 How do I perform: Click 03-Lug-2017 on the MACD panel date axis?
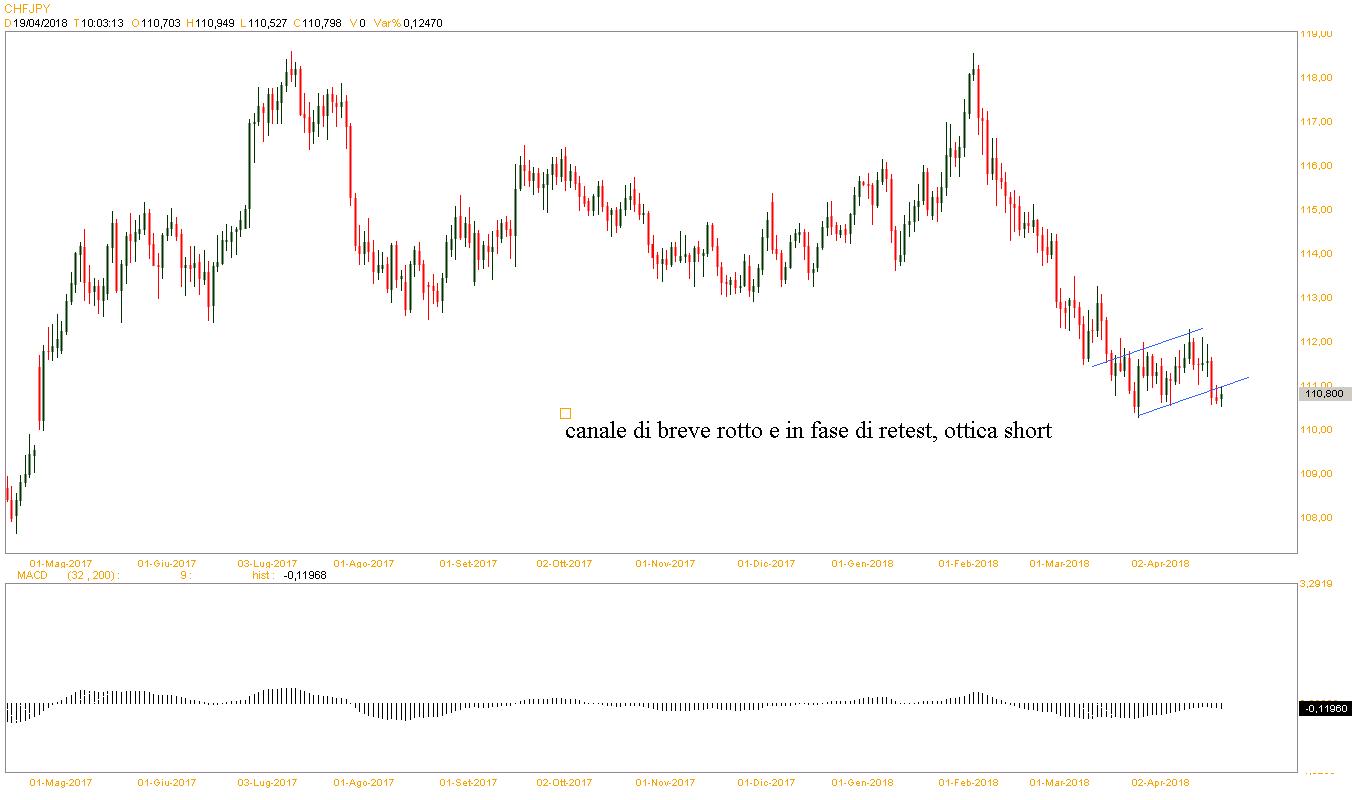pyautogui.click(x=267, y=783)
